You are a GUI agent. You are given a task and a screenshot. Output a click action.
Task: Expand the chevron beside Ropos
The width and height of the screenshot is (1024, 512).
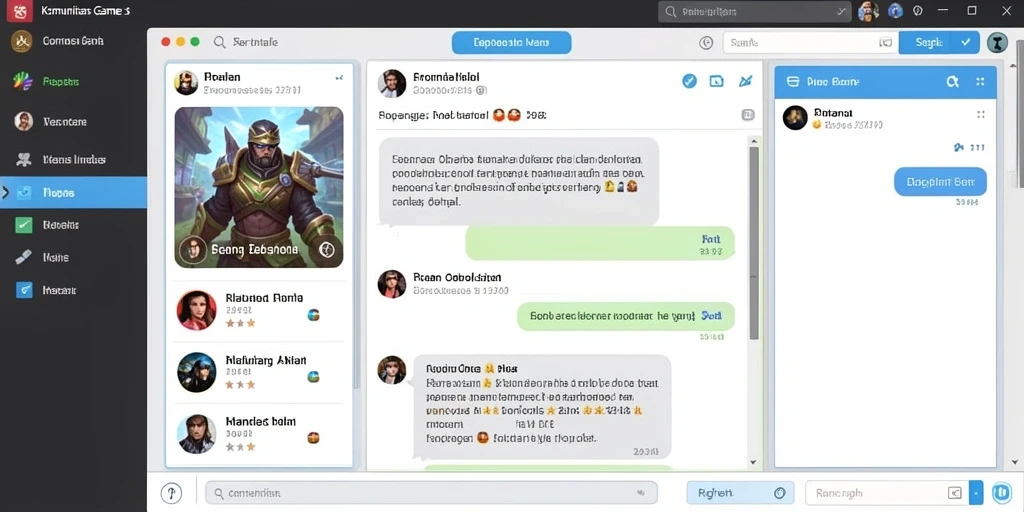tap(5, 193)
